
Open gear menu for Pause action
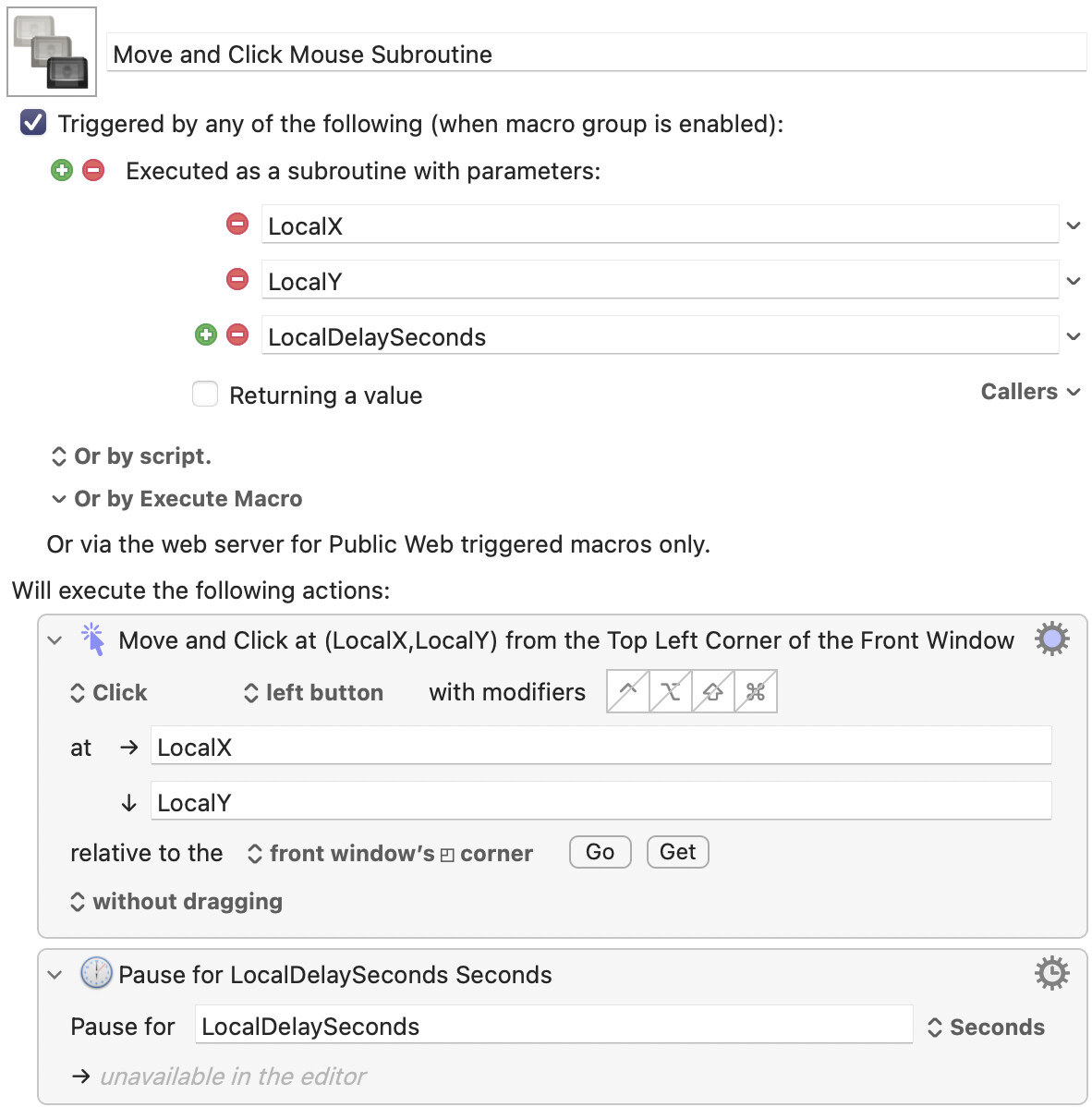click(x=1051, y=973)
